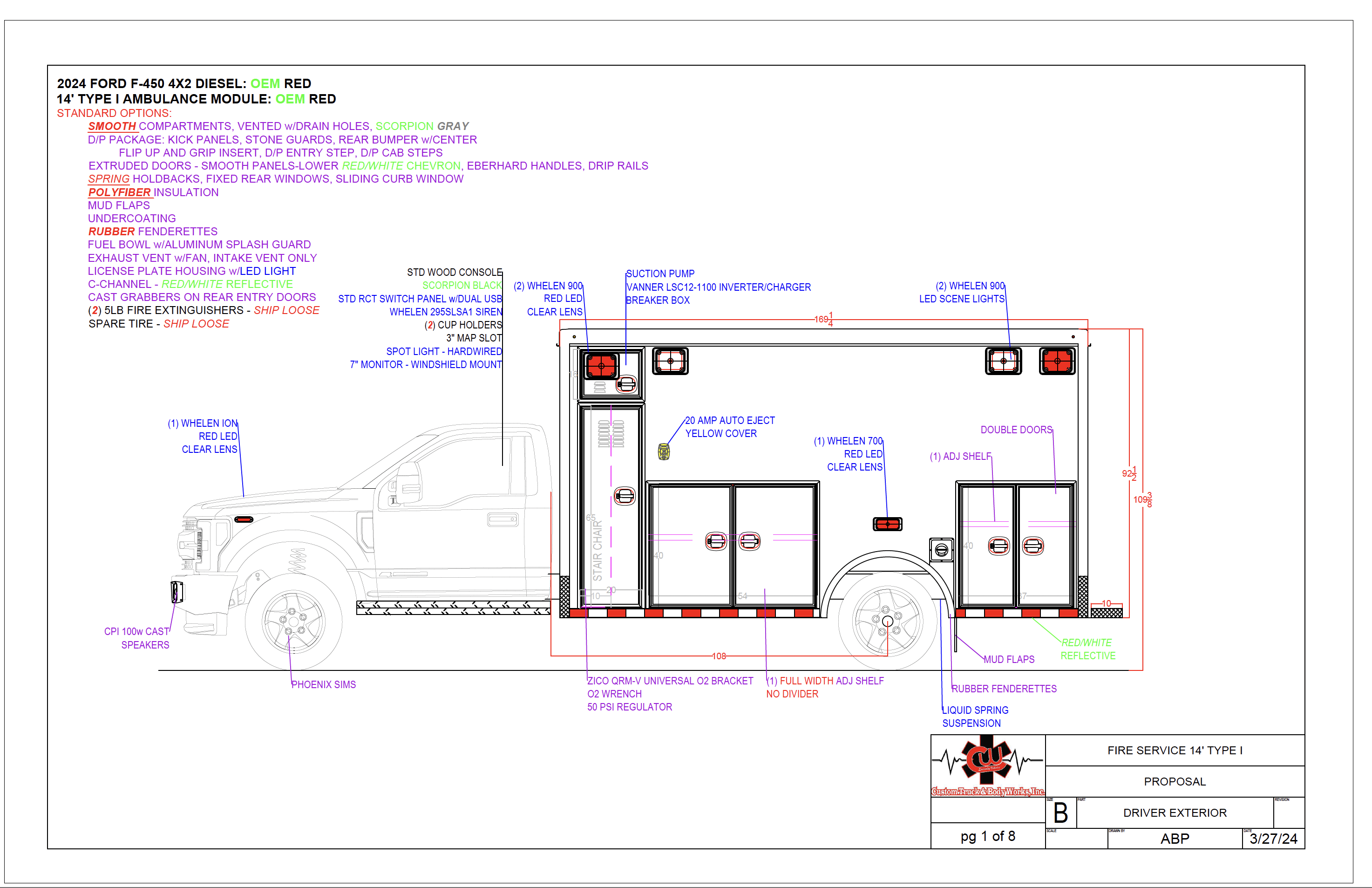This screenshot has height=888, width=1372.
Task: Select 'PROPOSAL' in the title block
Action: [1175, 781]
